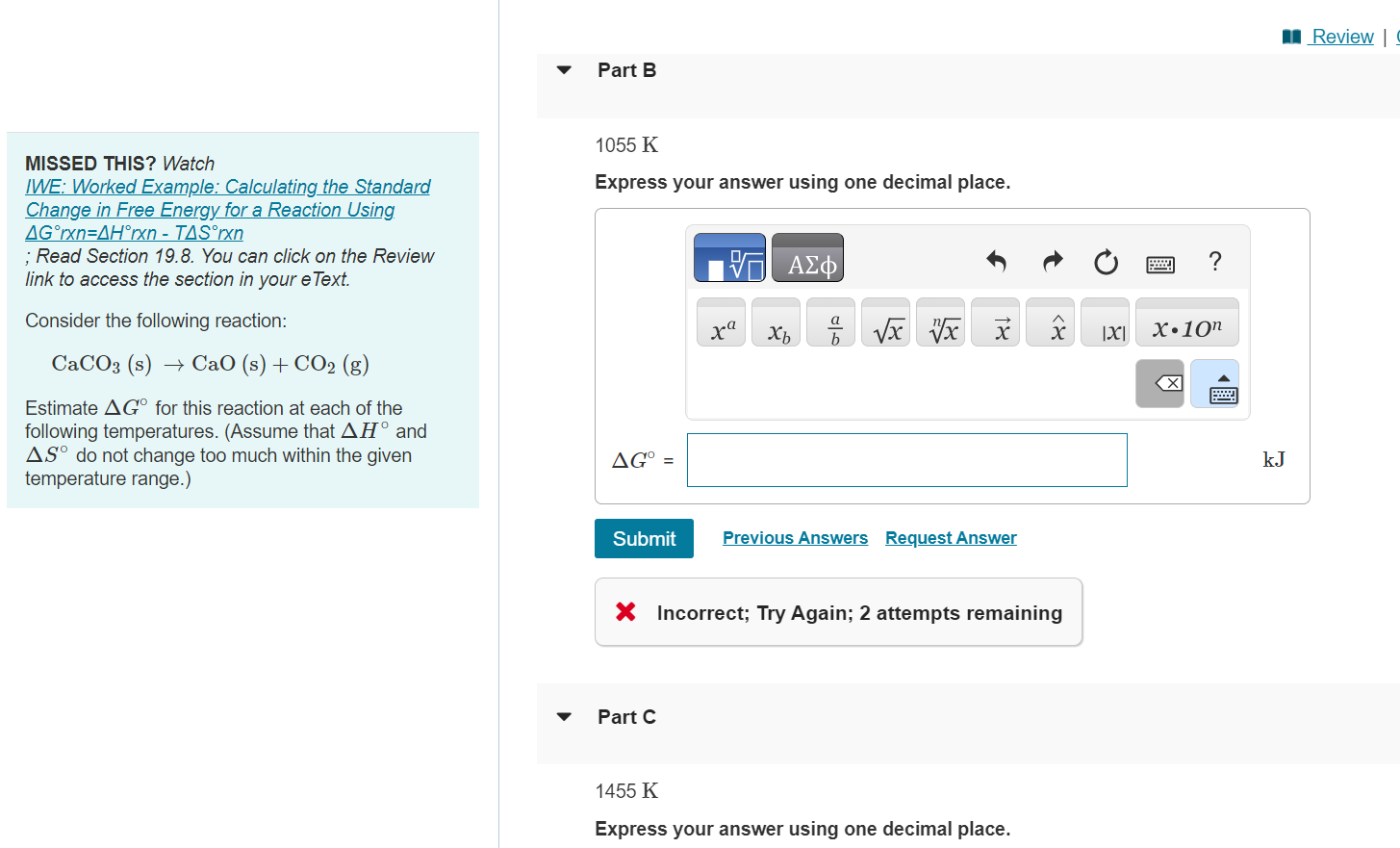1400x848 pixels.
Task: Open Previous Answers link
Action: (x=795, y=538)
